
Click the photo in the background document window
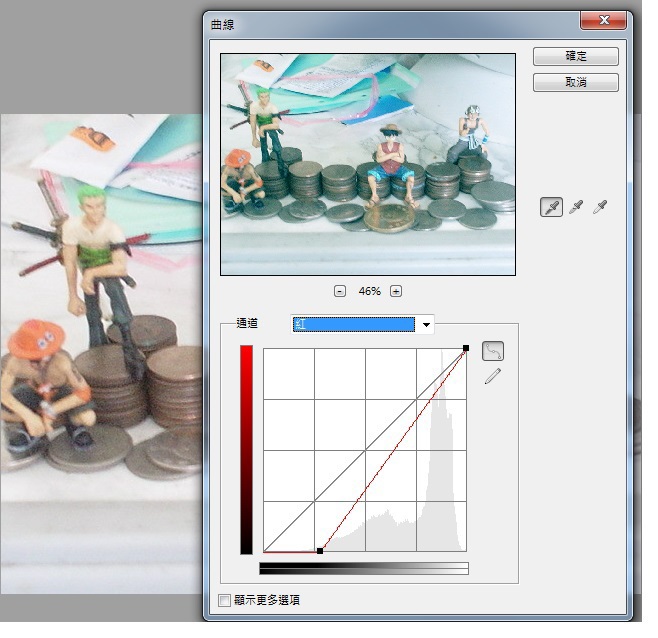point(101,354)
